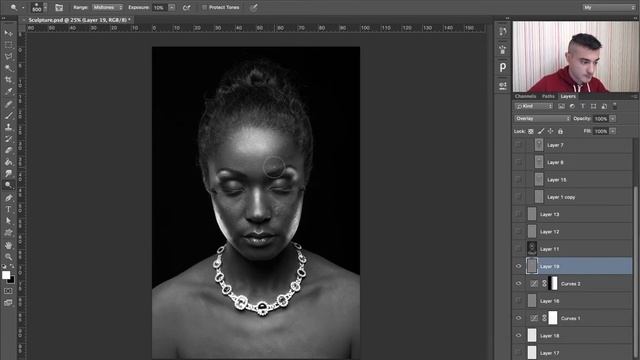Hide Layer 19 visibility eye
The width and height of the screenshot is (640, 360).
point(518,266)
